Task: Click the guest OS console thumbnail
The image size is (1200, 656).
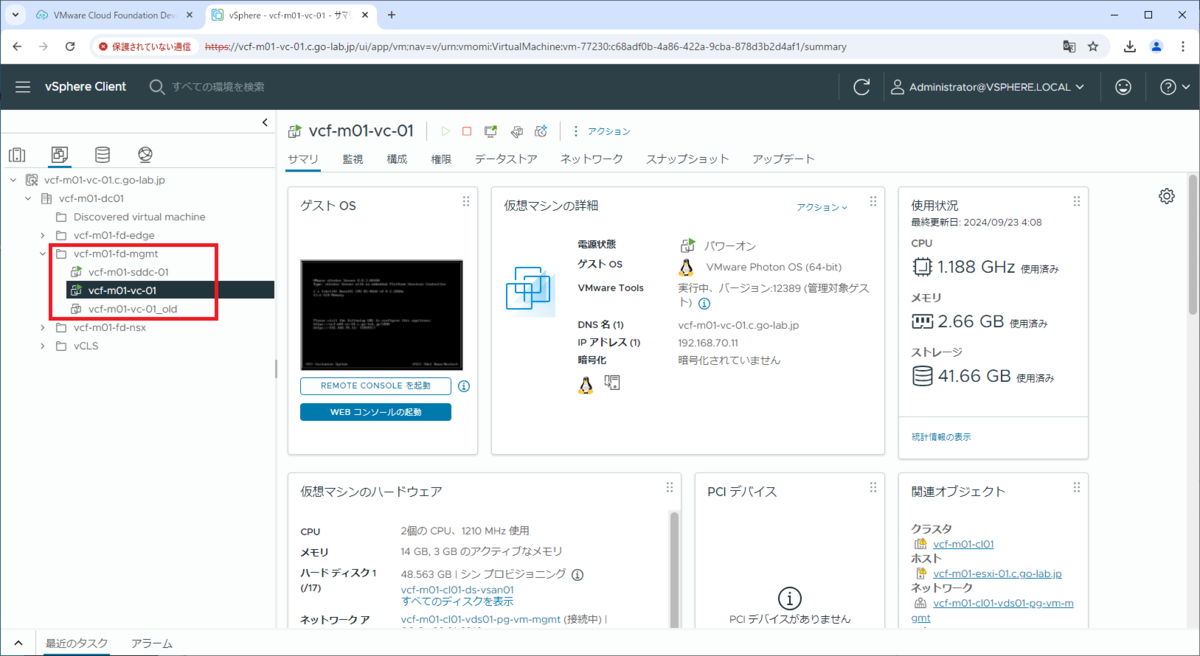Action: pos(381,315)
